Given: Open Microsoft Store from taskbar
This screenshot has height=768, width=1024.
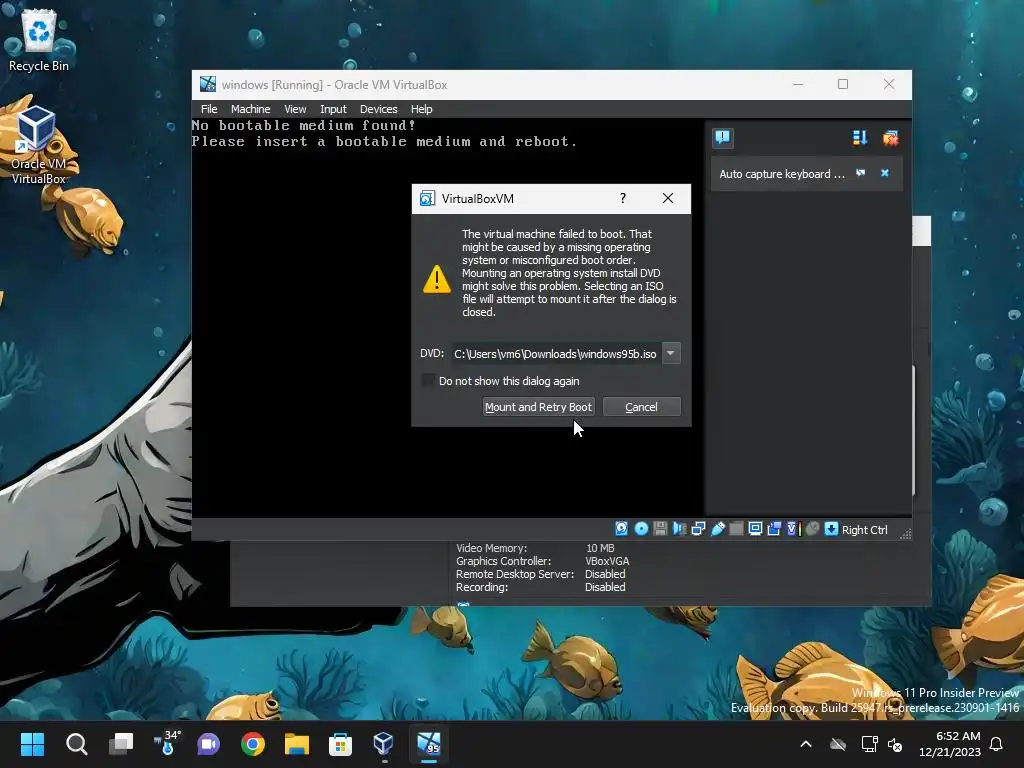Looking at the screenshot, I should [340, 744].
